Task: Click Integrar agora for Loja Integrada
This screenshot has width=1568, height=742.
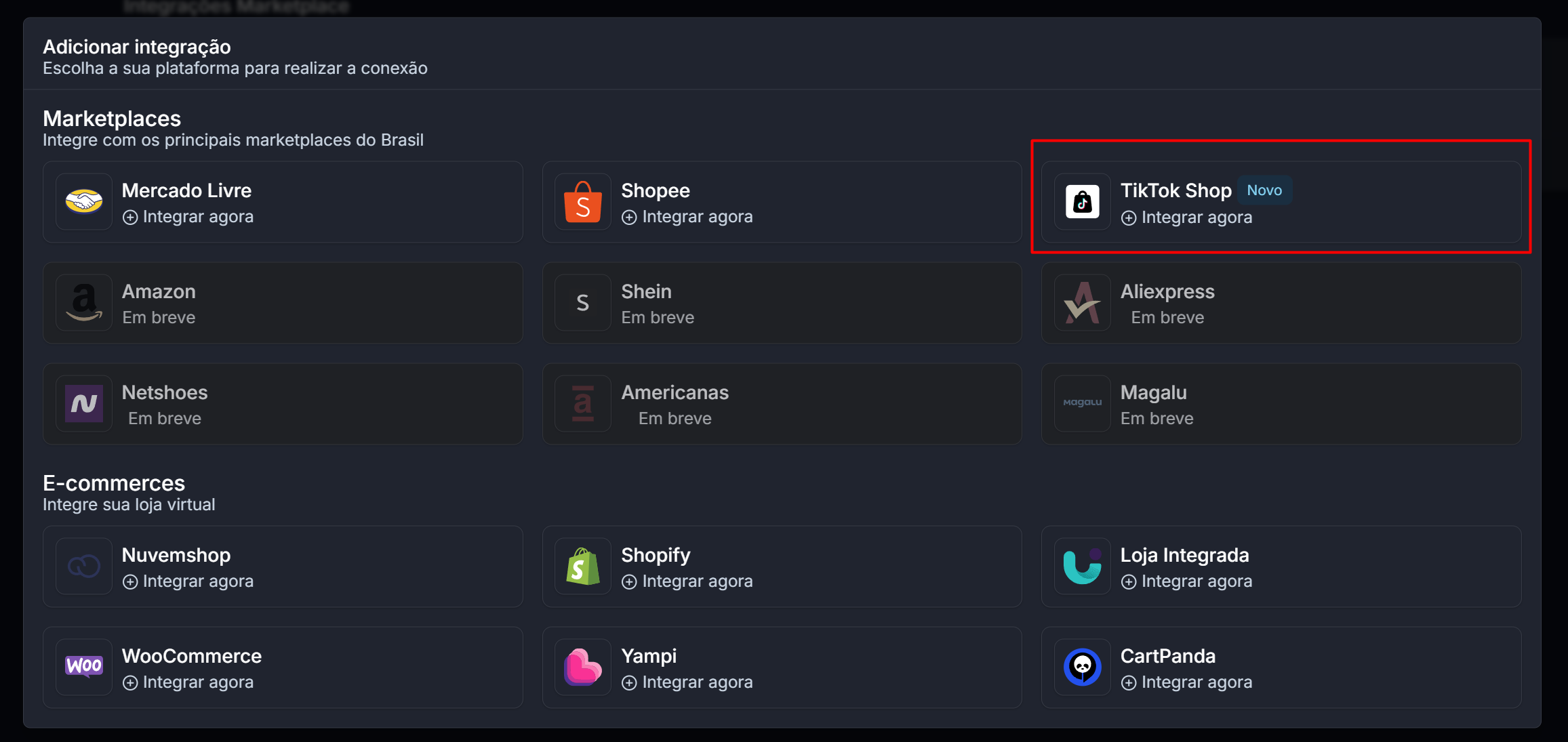Action: point(1187,581)
